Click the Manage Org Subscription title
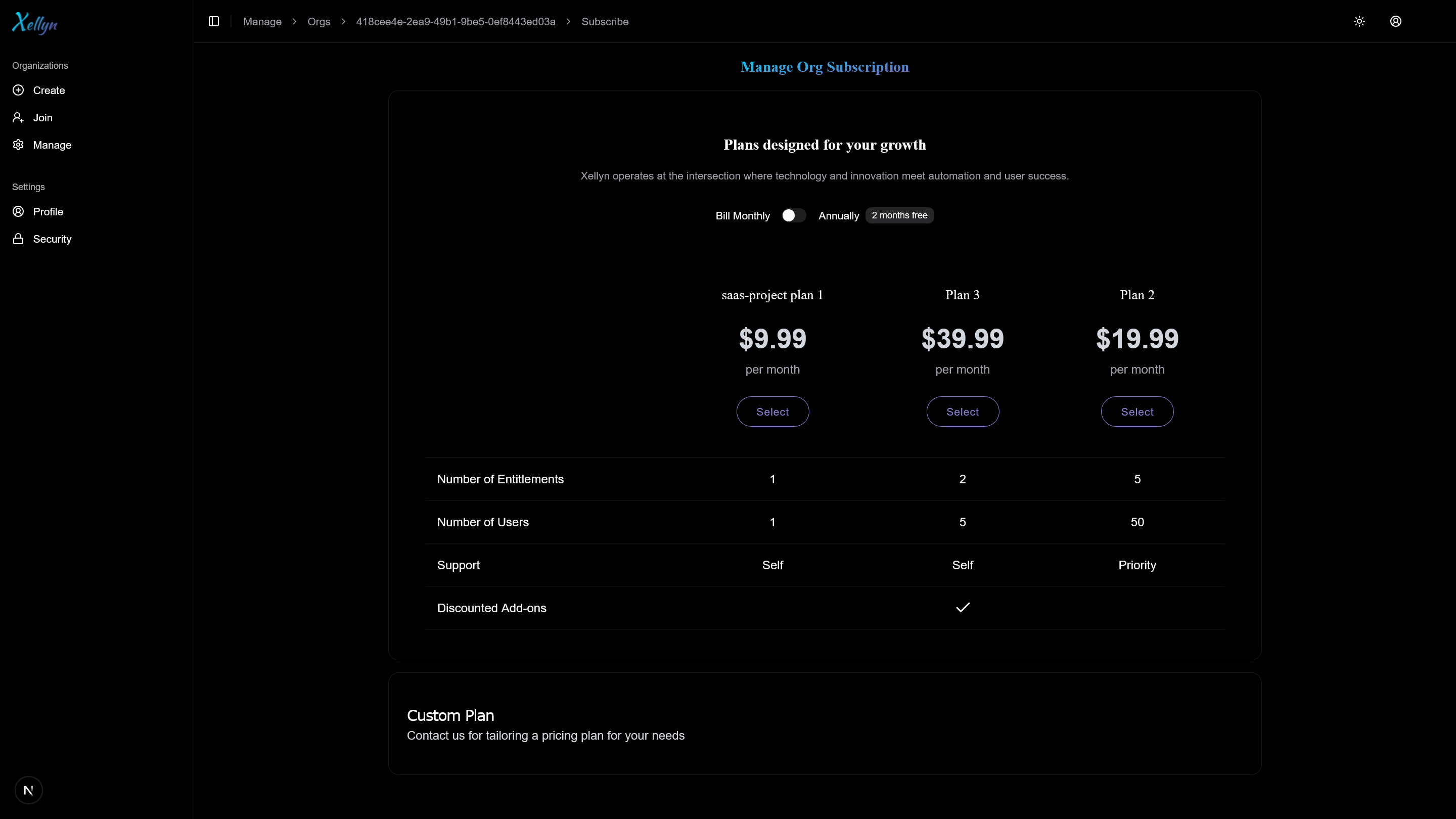The height and width of the screenshot is (819, 1456). coord(825,67)
